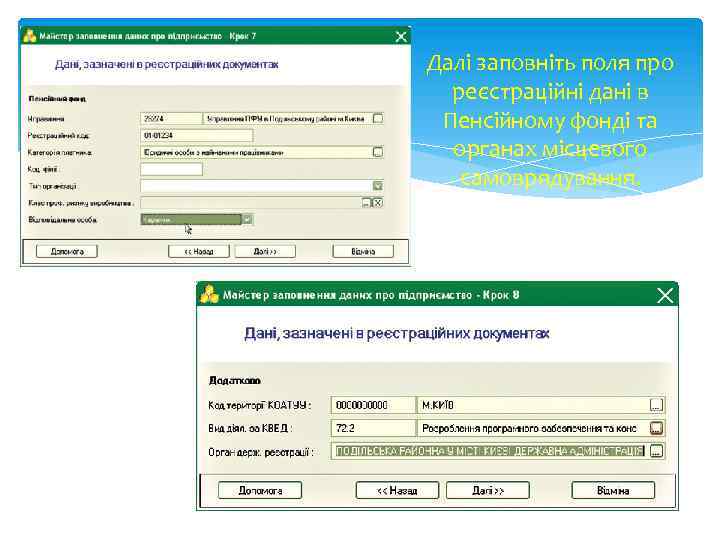
Task: Click the КОАТУУ code field 0000000000
Action: pos(373,405)
